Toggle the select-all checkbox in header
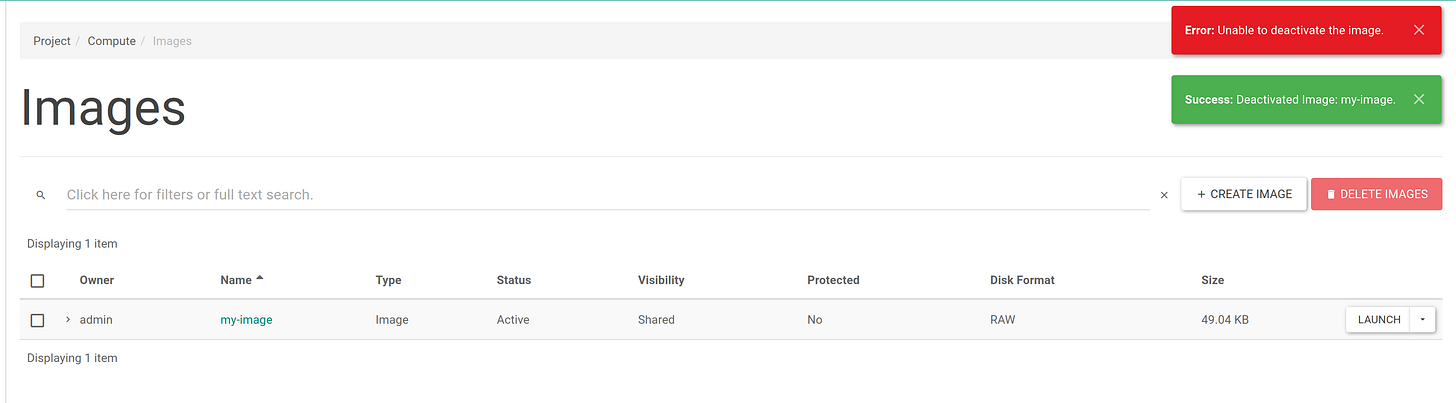The height and width of the screenshot is (403, 1456). 37,281
